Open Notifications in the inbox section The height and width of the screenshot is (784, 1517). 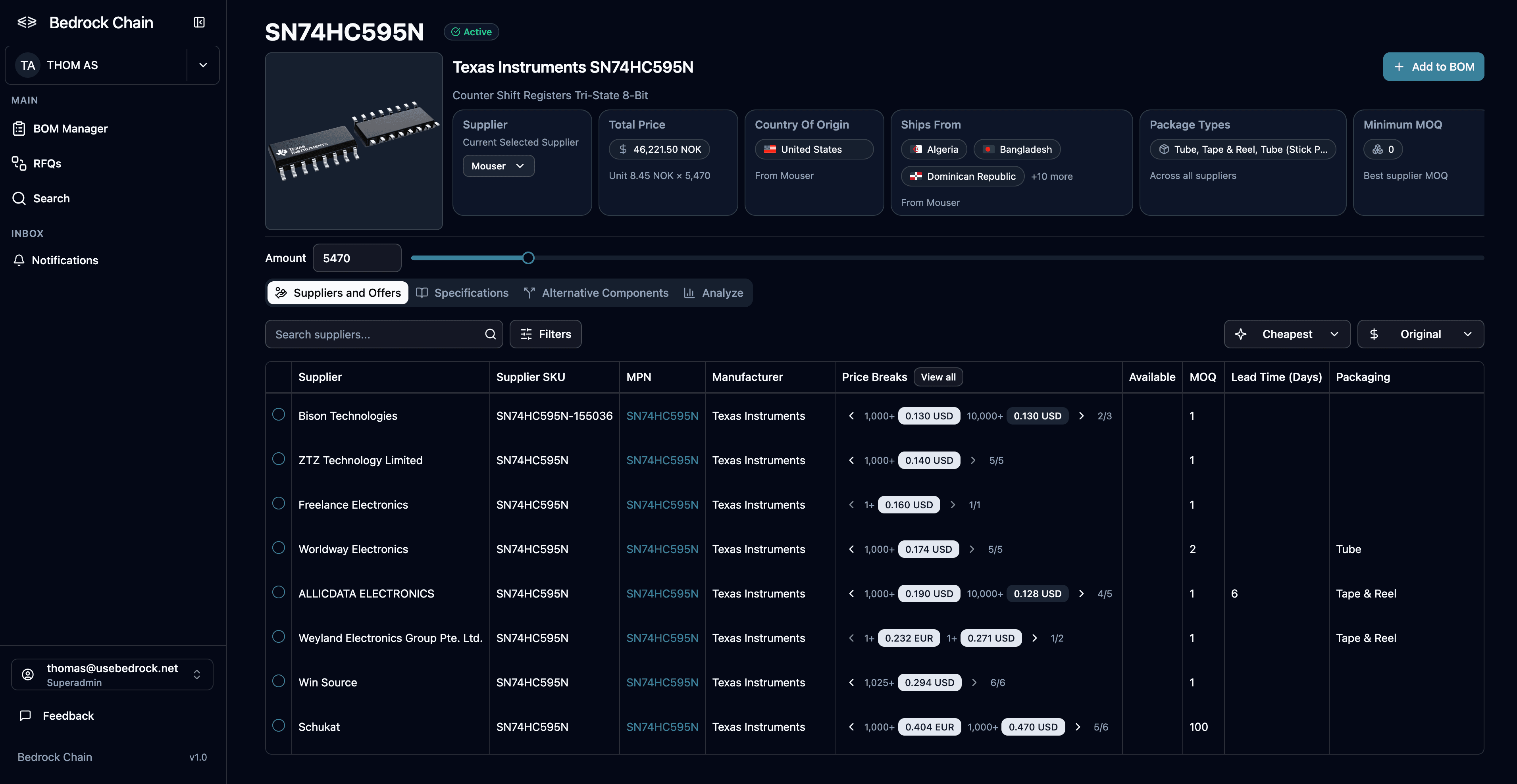pyautogui.click(x=55, y=260)
